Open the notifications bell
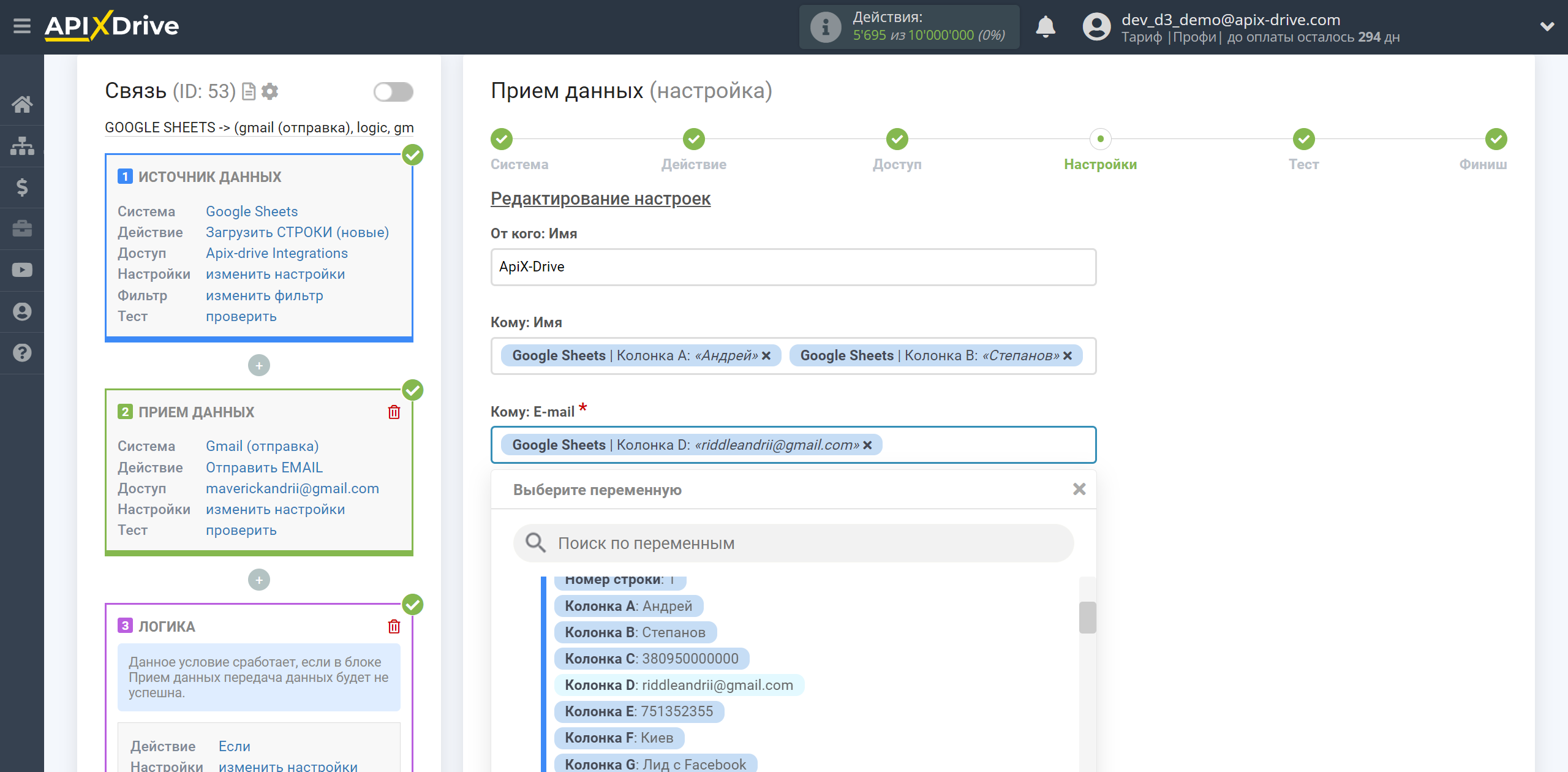 [1046, 27]
